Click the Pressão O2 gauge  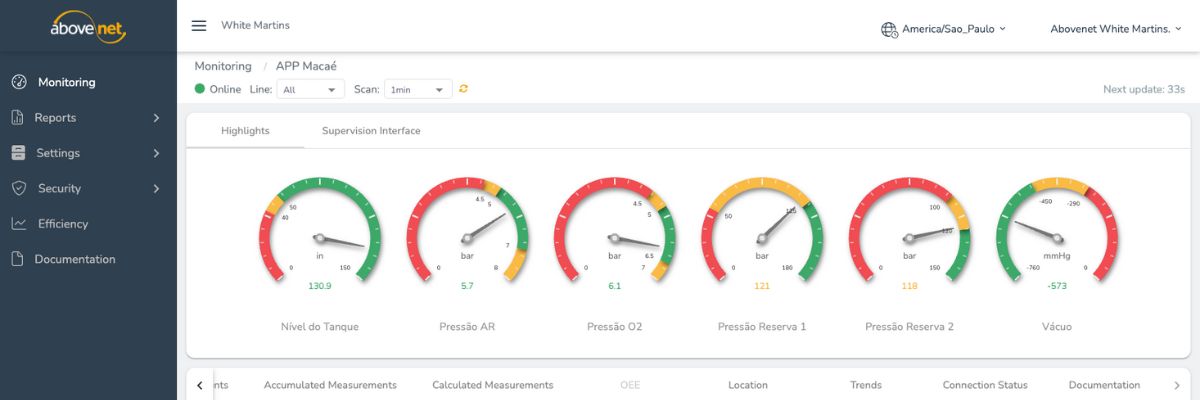click(614, 230)
